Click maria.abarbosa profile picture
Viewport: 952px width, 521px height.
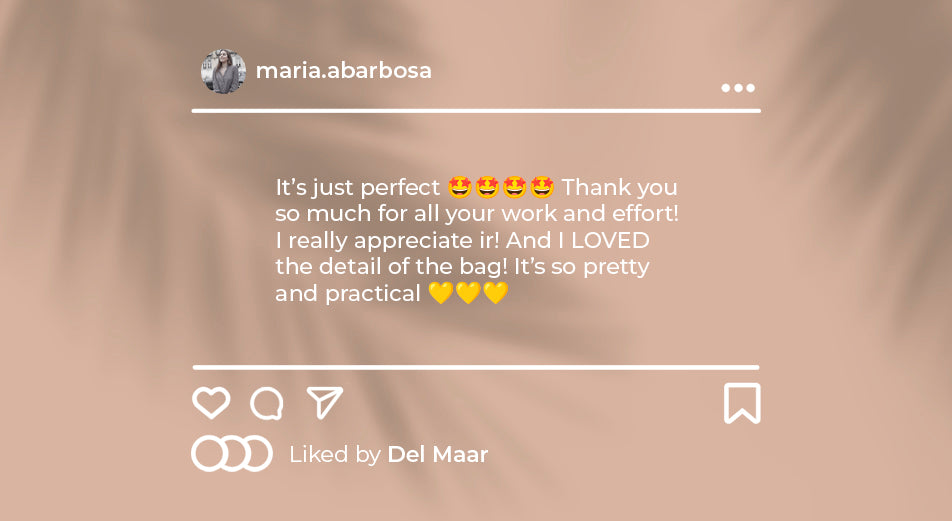click(223, 72)
